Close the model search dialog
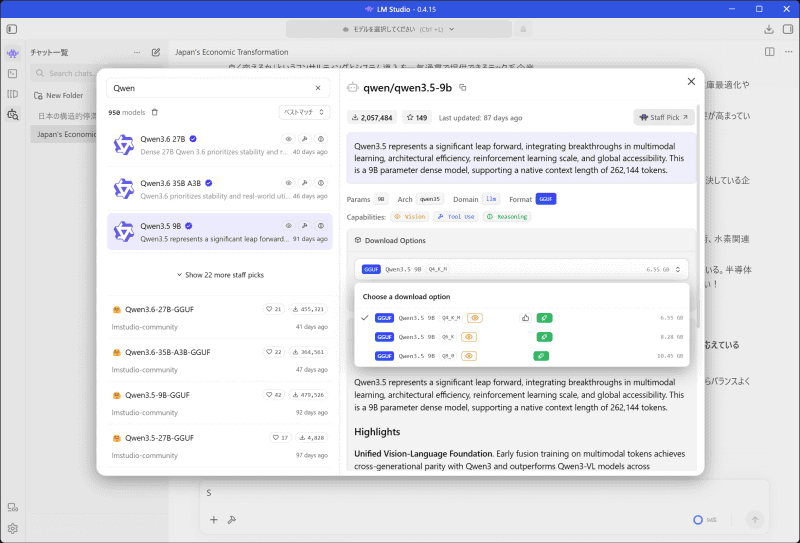The height and width of the screenshot is (543, 800). point(691,82)
